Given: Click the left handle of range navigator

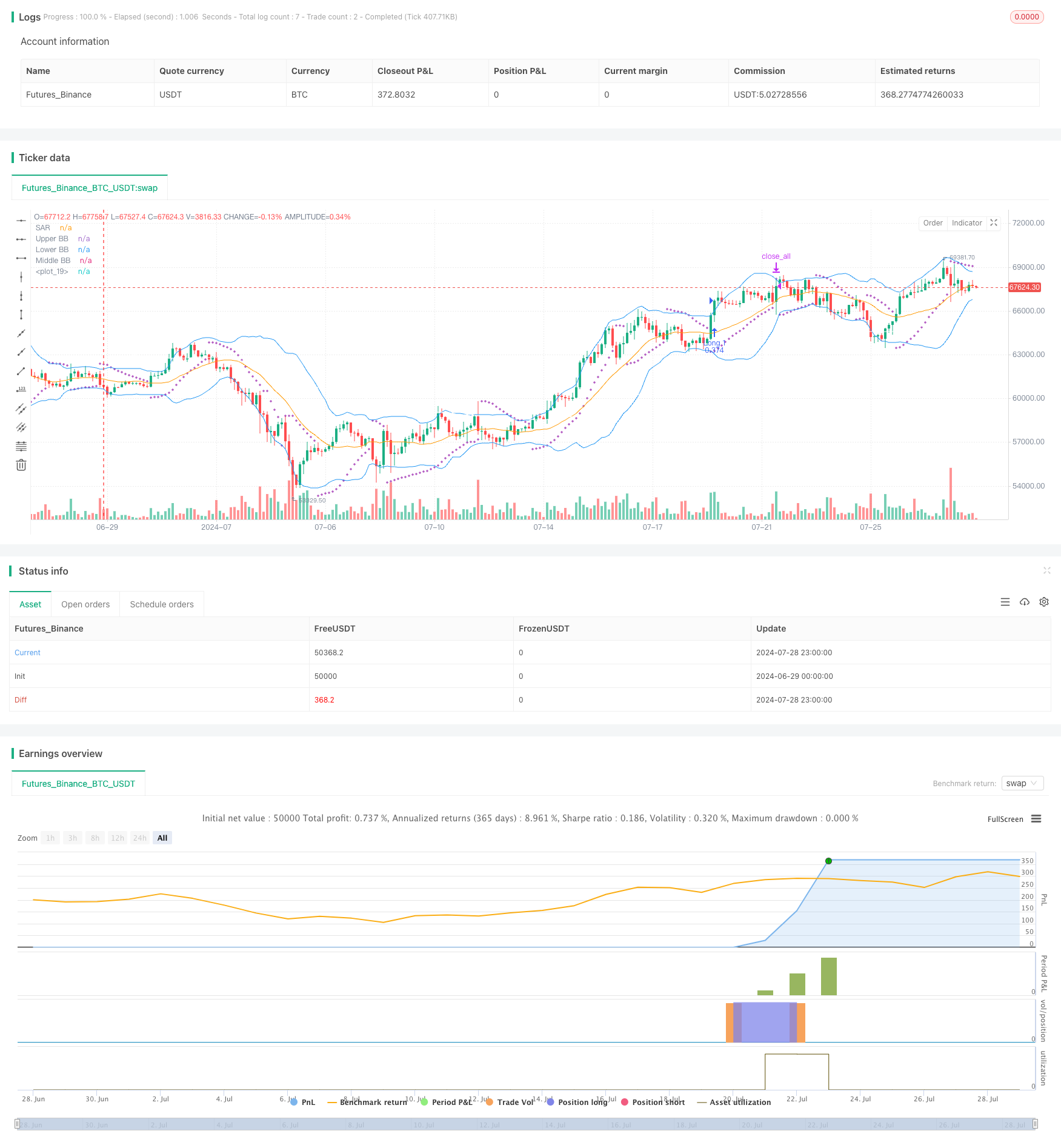Looking at the screenshot, I should tap(18, 1123).
